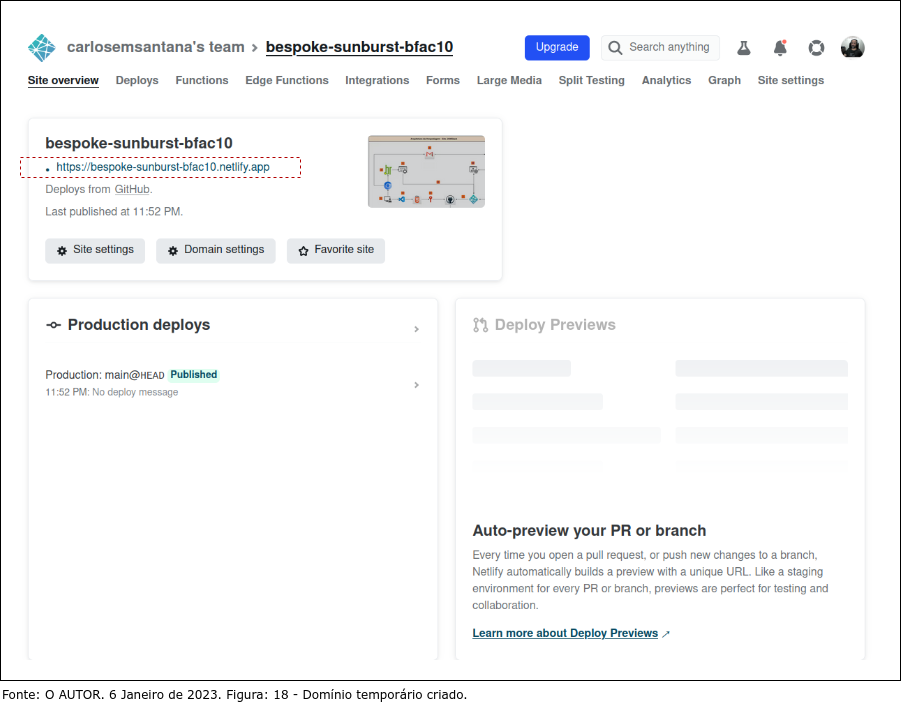Click the Favorite site button
Viewport: 901px width, 711px height.
pos(336,251)
